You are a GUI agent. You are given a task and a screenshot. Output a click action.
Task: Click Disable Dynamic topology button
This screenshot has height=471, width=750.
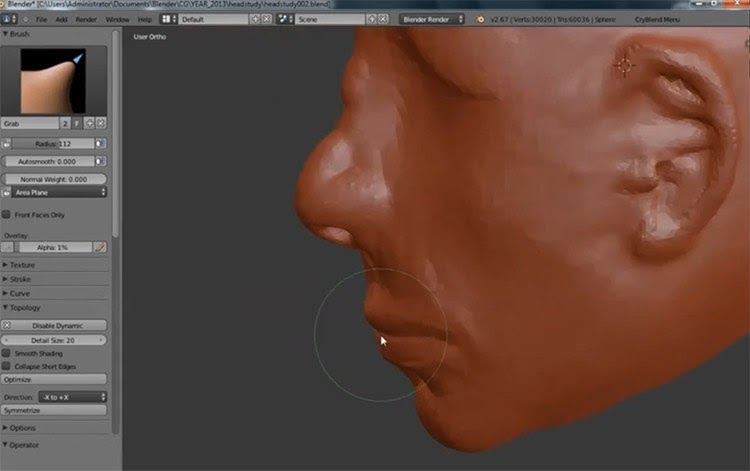coord(54,325)
